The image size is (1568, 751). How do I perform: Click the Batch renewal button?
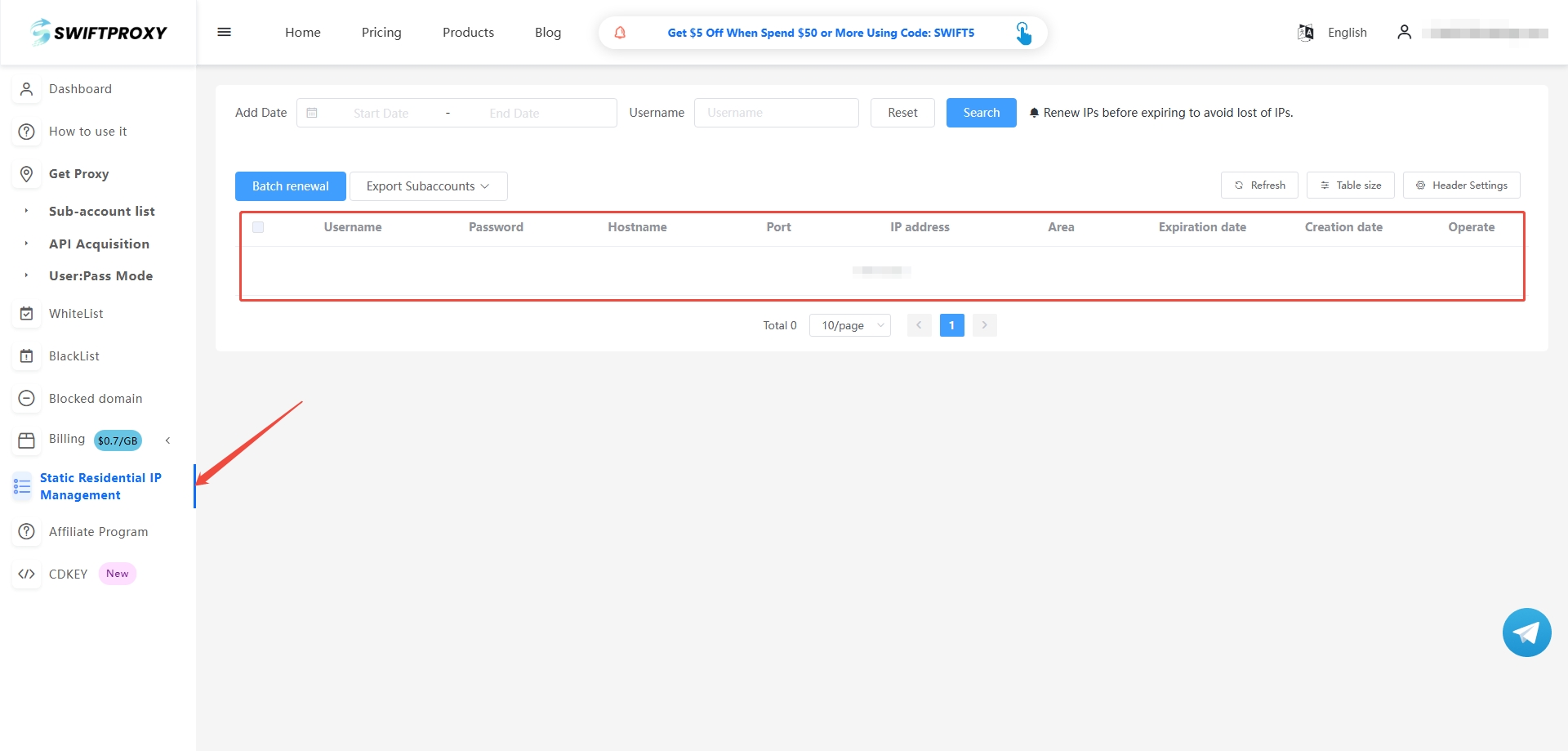point(290,186)
